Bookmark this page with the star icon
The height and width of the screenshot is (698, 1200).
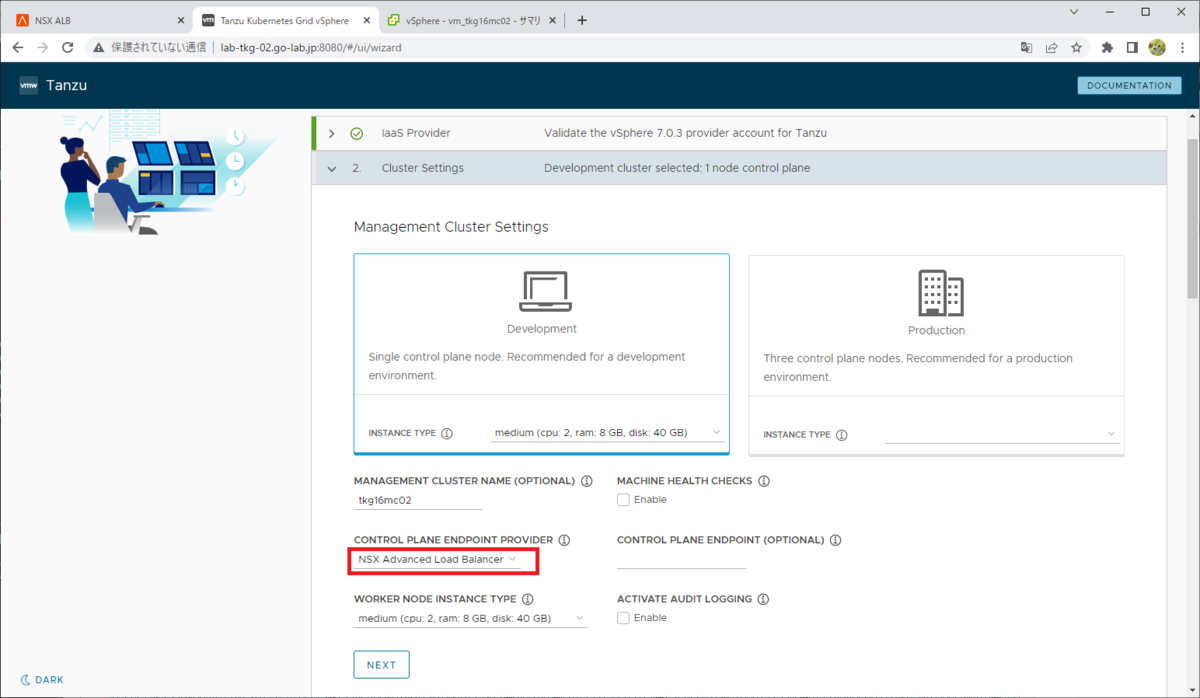(1077, 47)
